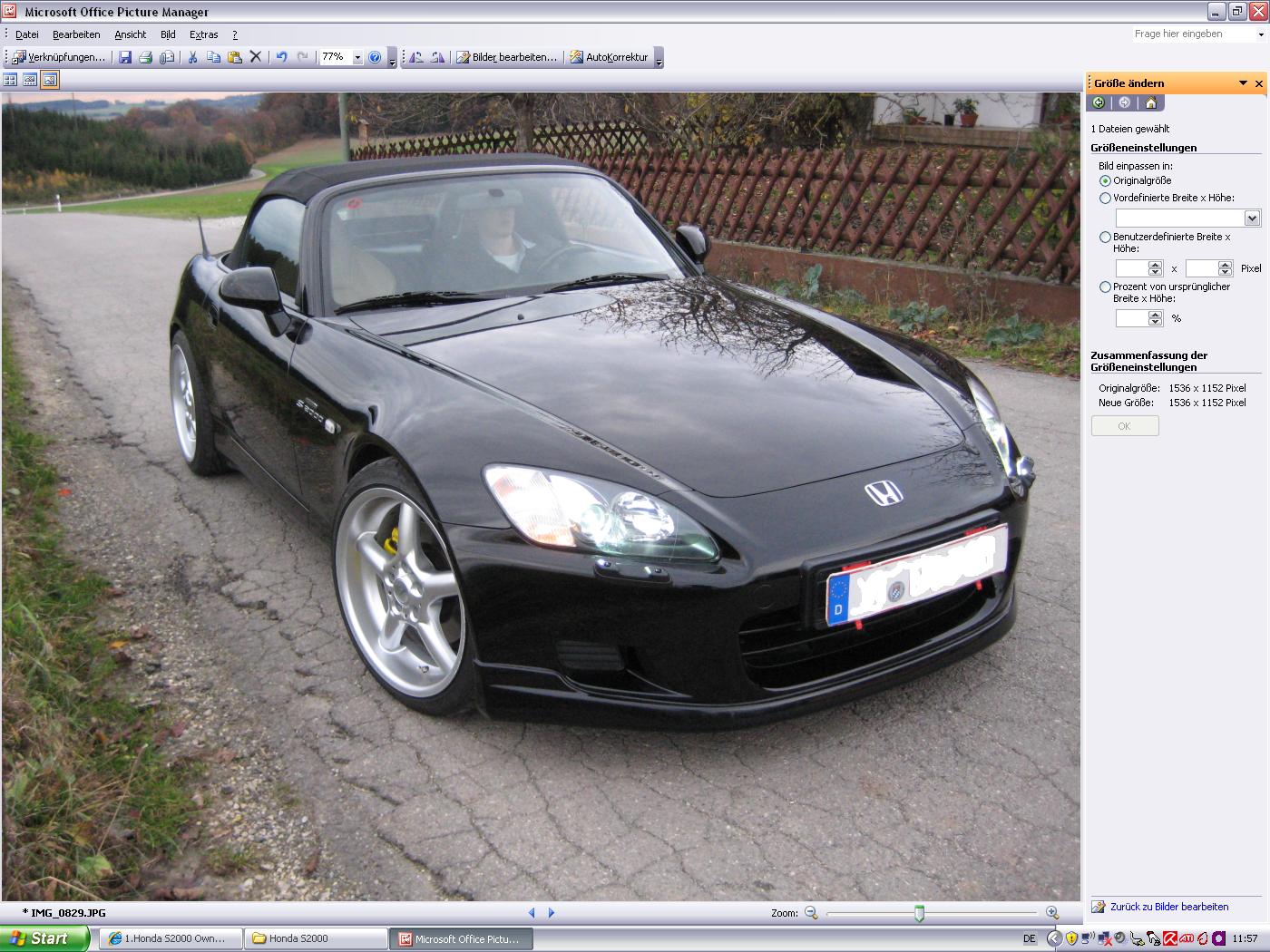
Task: Select the Originalgröße radio button
Action: pos(1105,180)
